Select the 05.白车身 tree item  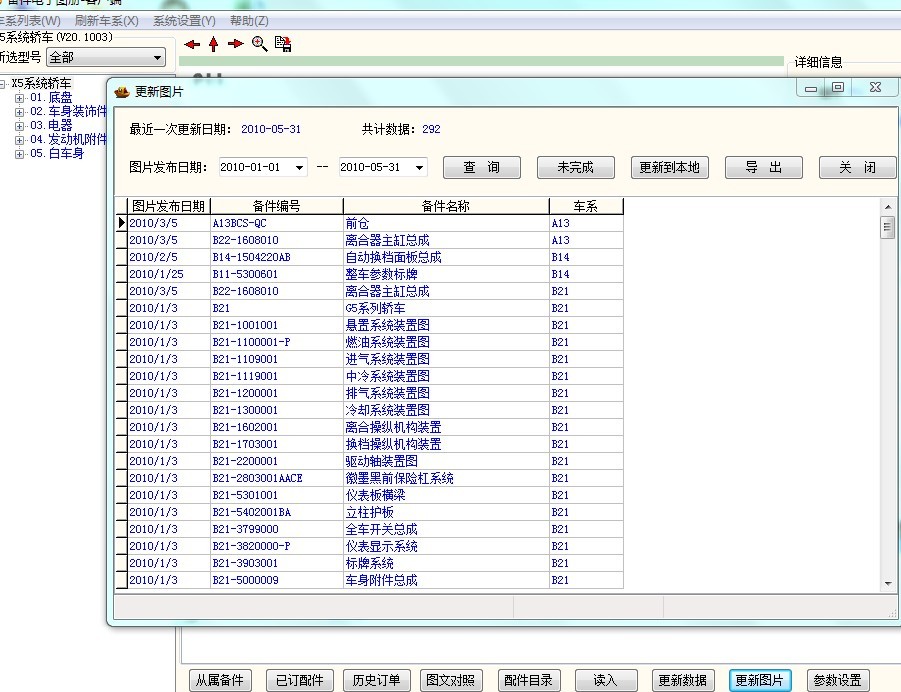click(x=56, y=154)
